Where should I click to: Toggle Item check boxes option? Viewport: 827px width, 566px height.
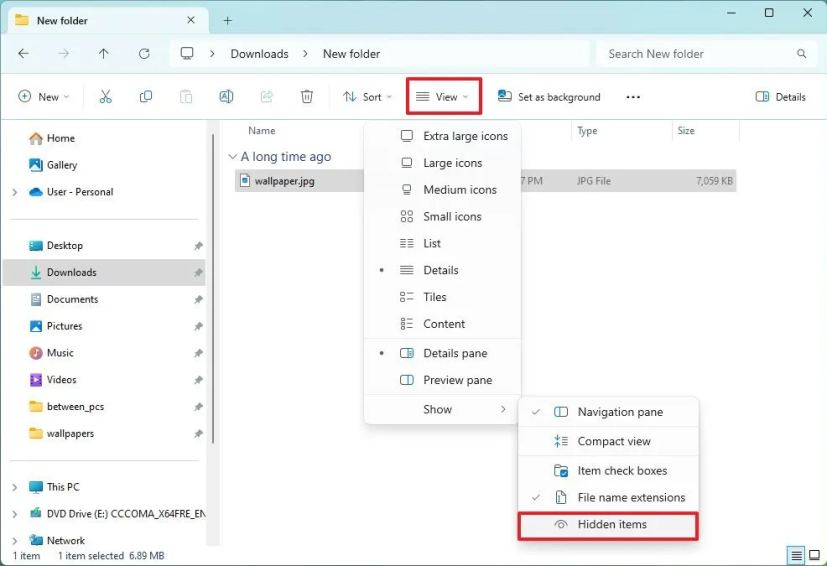[608, 471]
